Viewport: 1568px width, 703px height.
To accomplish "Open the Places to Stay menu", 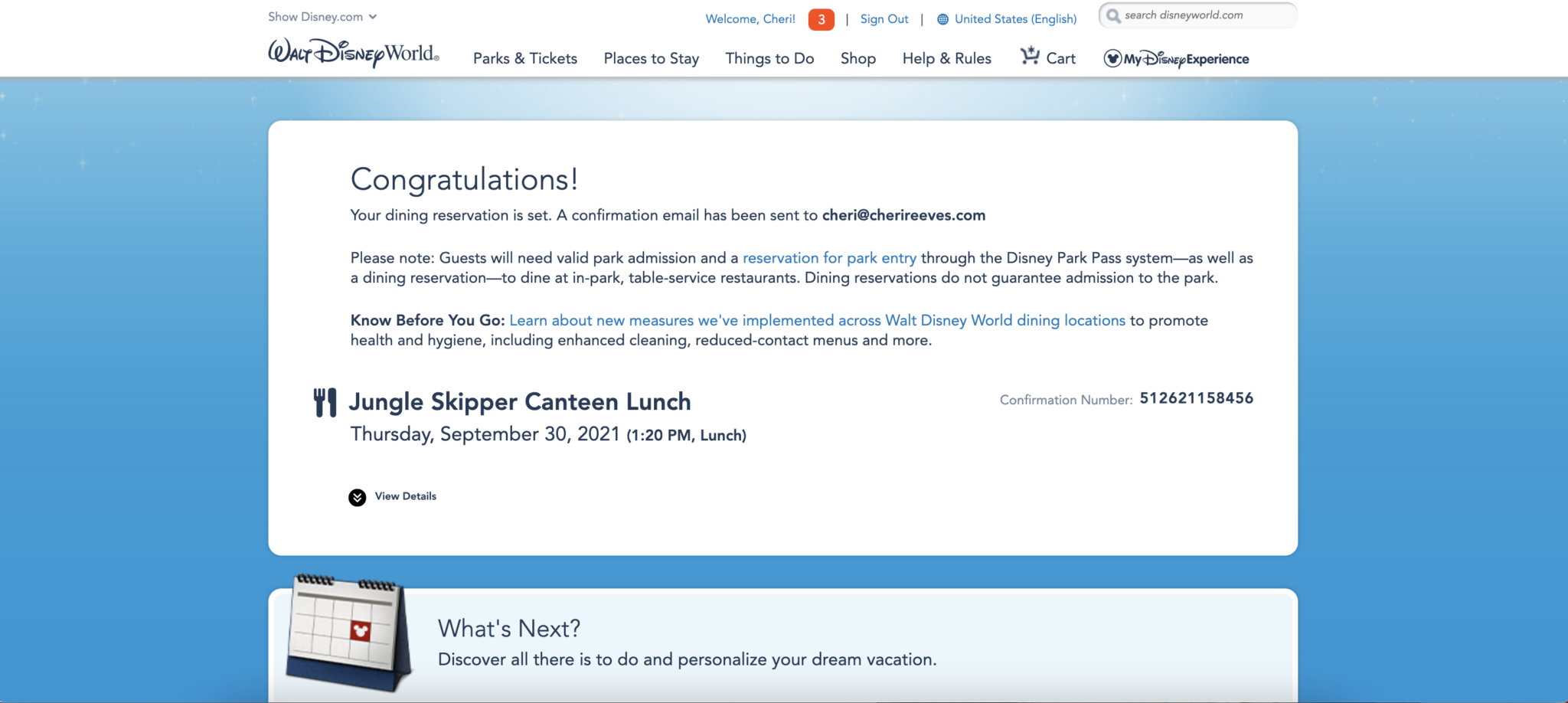I will [652, 58].
